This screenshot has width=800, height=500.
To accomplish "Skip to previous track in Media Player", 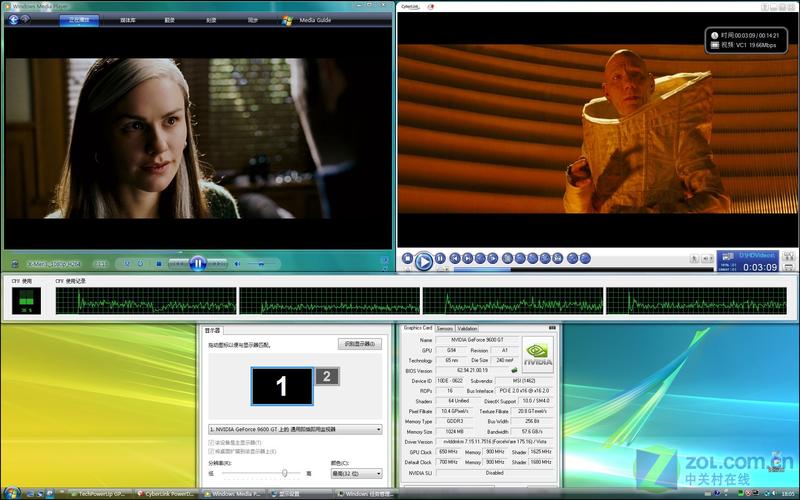I will [179, 264].
